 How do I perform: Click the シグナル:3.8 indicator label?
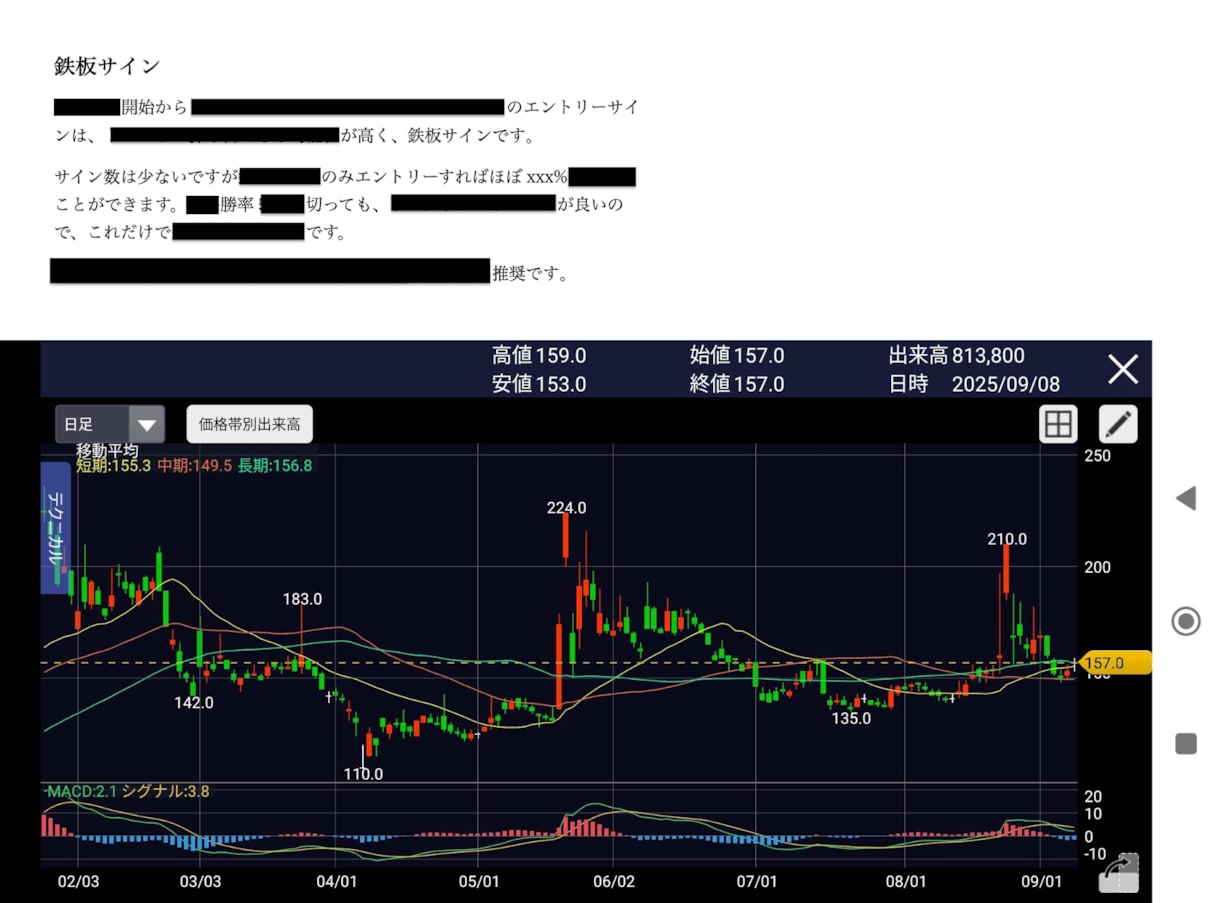point(166,791)
